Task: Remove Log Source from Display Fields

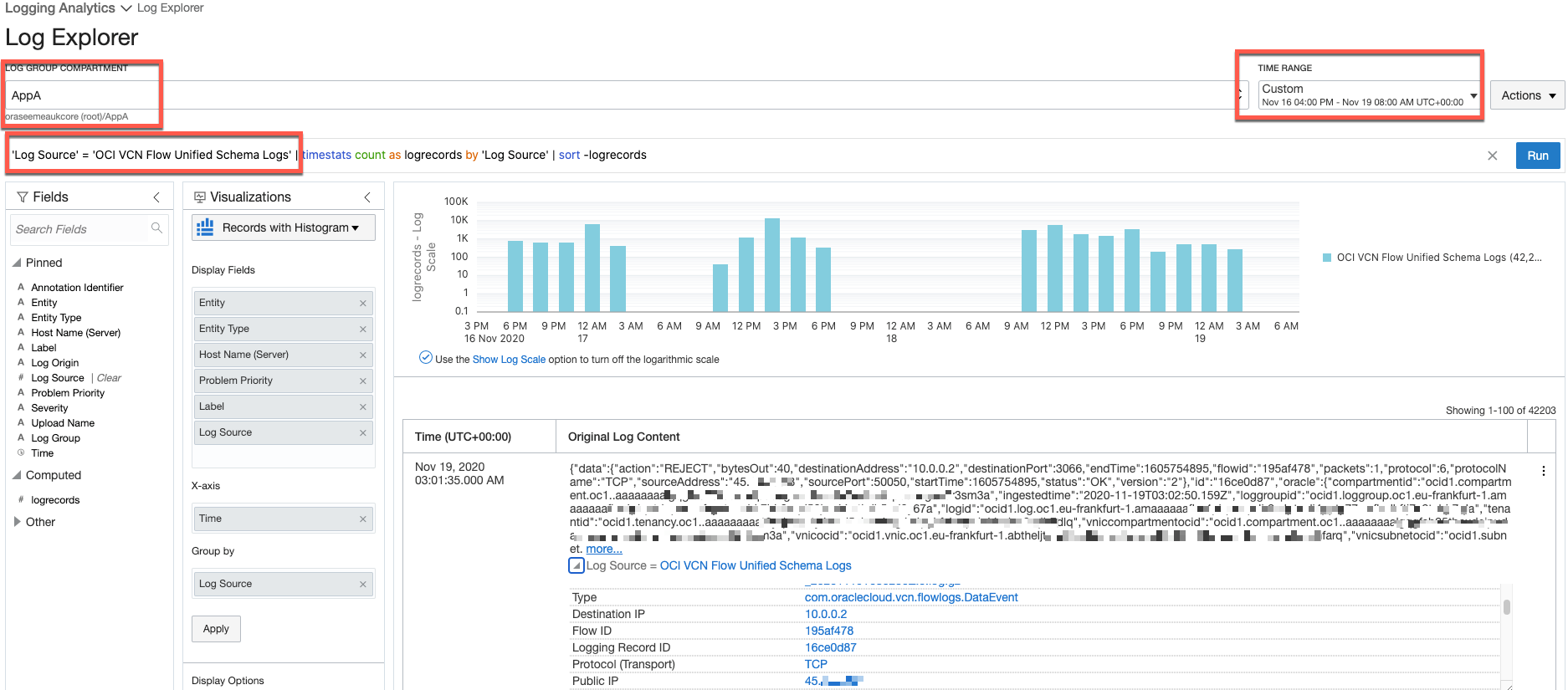Action: coord(363,433)
